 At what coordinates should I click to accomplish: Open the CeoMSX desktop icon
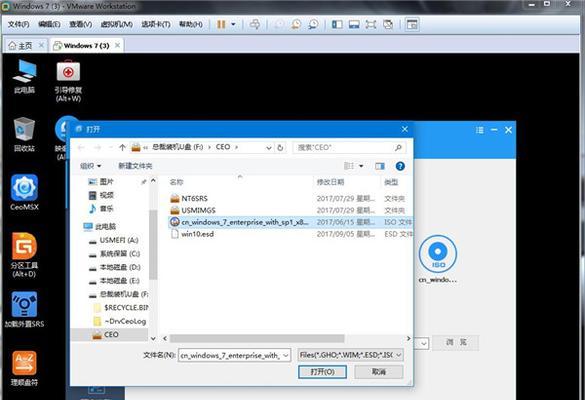point(24,192)
